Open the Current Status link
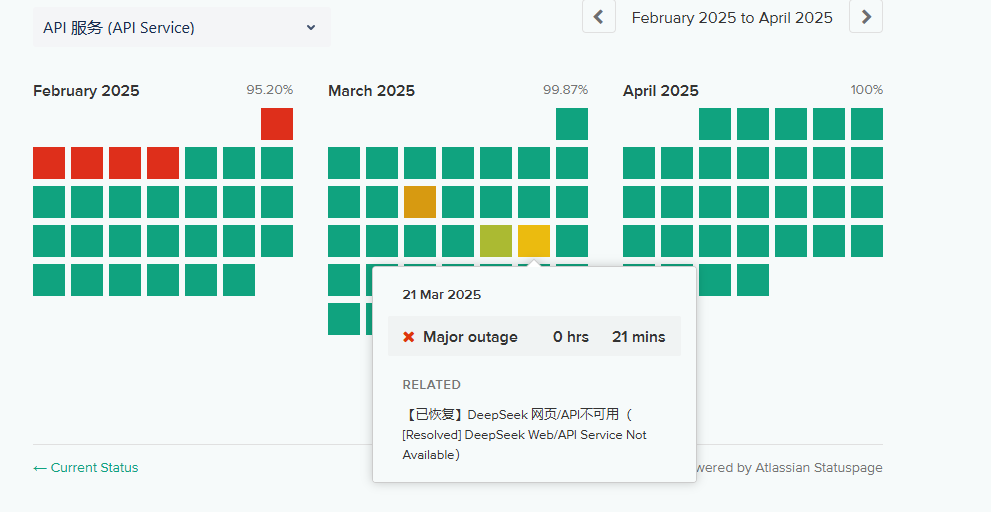The height and width of the screenshot is (512, 991). pos(85,468)
